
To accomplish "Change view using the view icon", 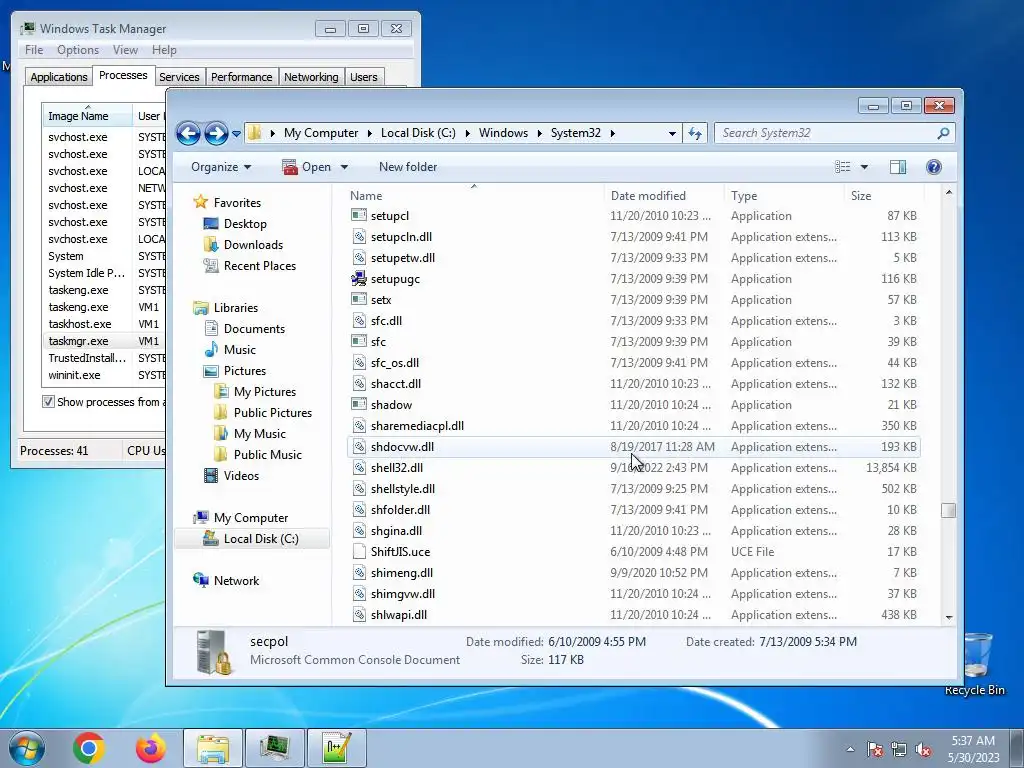I will [842, 167].
